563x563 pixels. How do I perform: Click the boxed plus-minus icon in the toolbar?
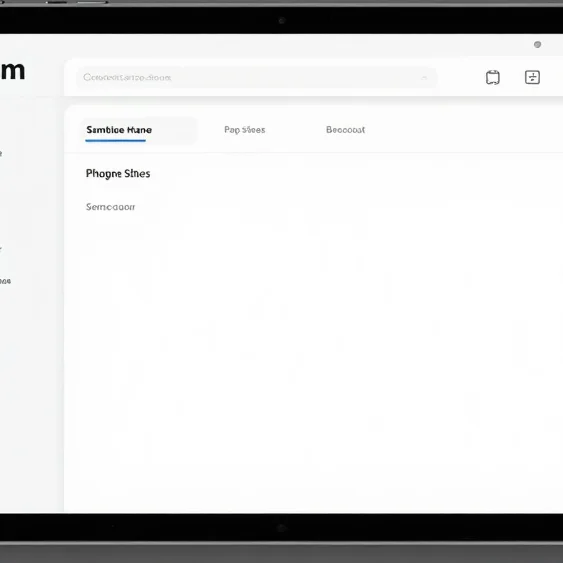[532, 77]
